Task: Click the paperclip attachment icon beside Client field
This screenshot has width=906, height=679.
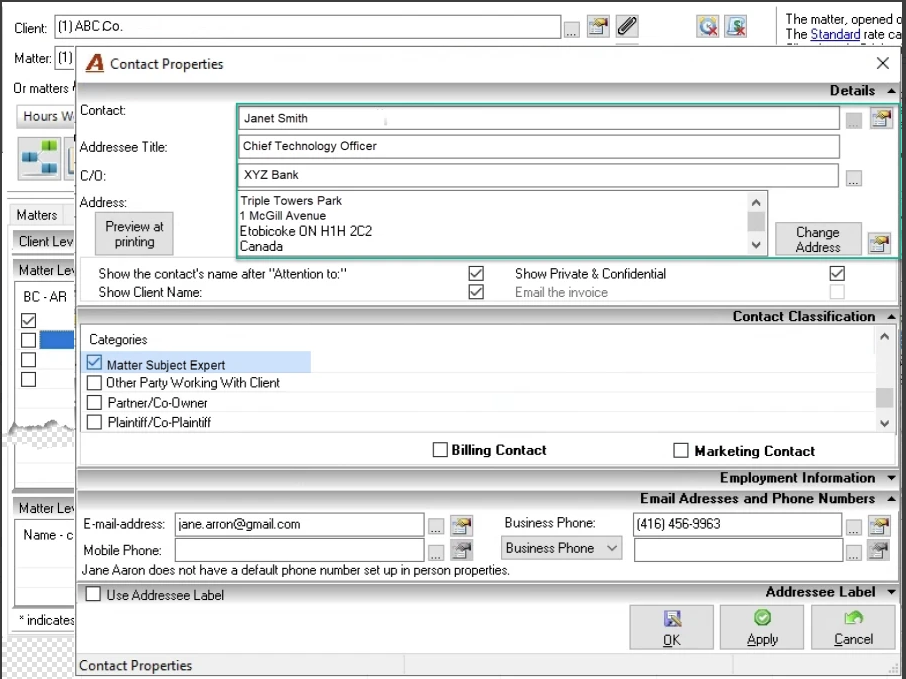Action: (627, 27)
